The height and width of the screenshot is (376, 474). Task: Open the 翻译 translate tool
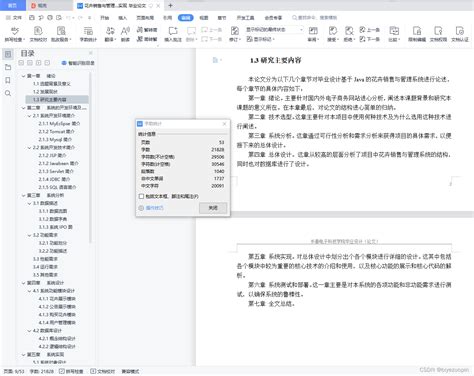pos(110,34)
